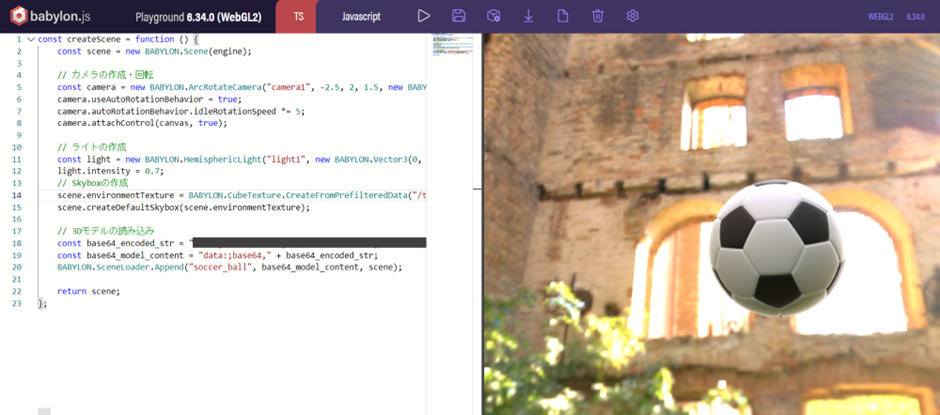Clear the code with the trash icon
940x415 pixels.
pos(598,16)
